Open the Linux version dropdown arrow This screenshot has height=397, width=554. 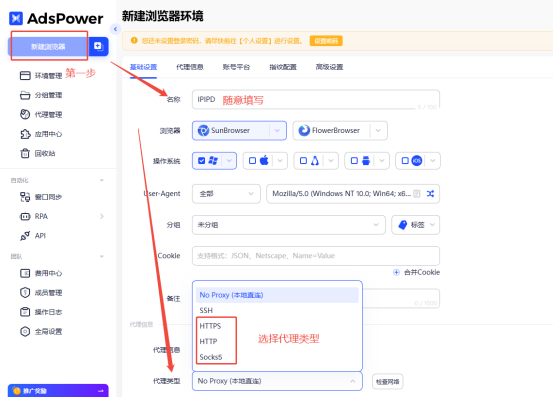pos(331,161)
